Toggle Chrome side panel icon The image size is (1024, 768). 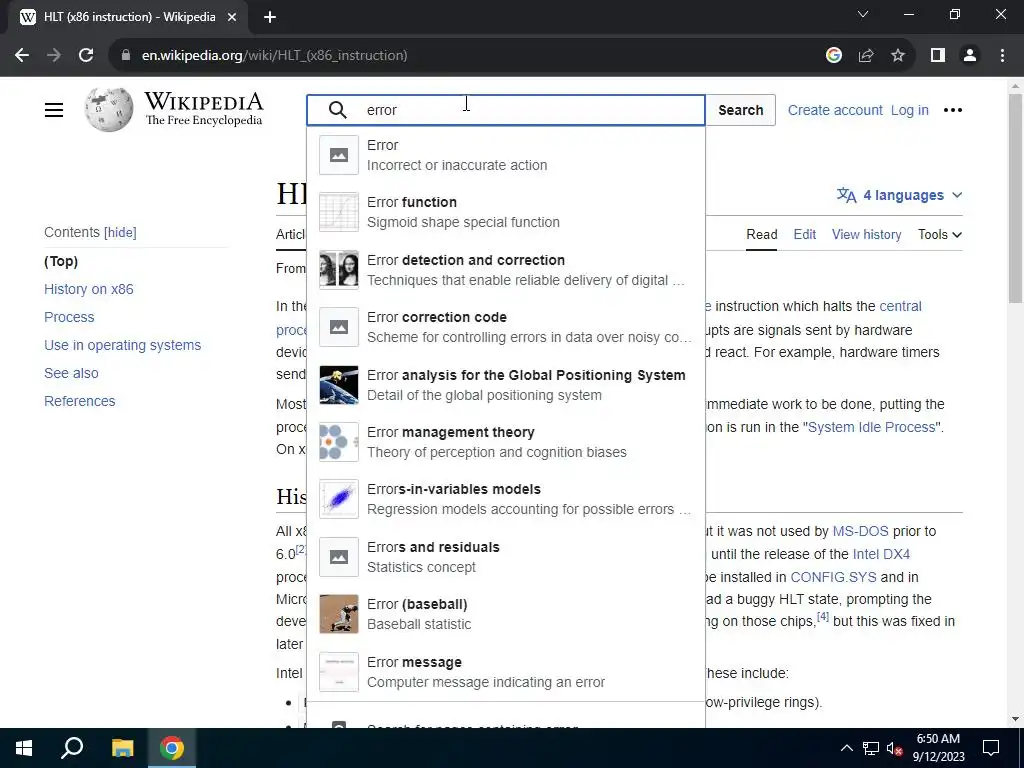pyautogui.click(x=938, y=56)
